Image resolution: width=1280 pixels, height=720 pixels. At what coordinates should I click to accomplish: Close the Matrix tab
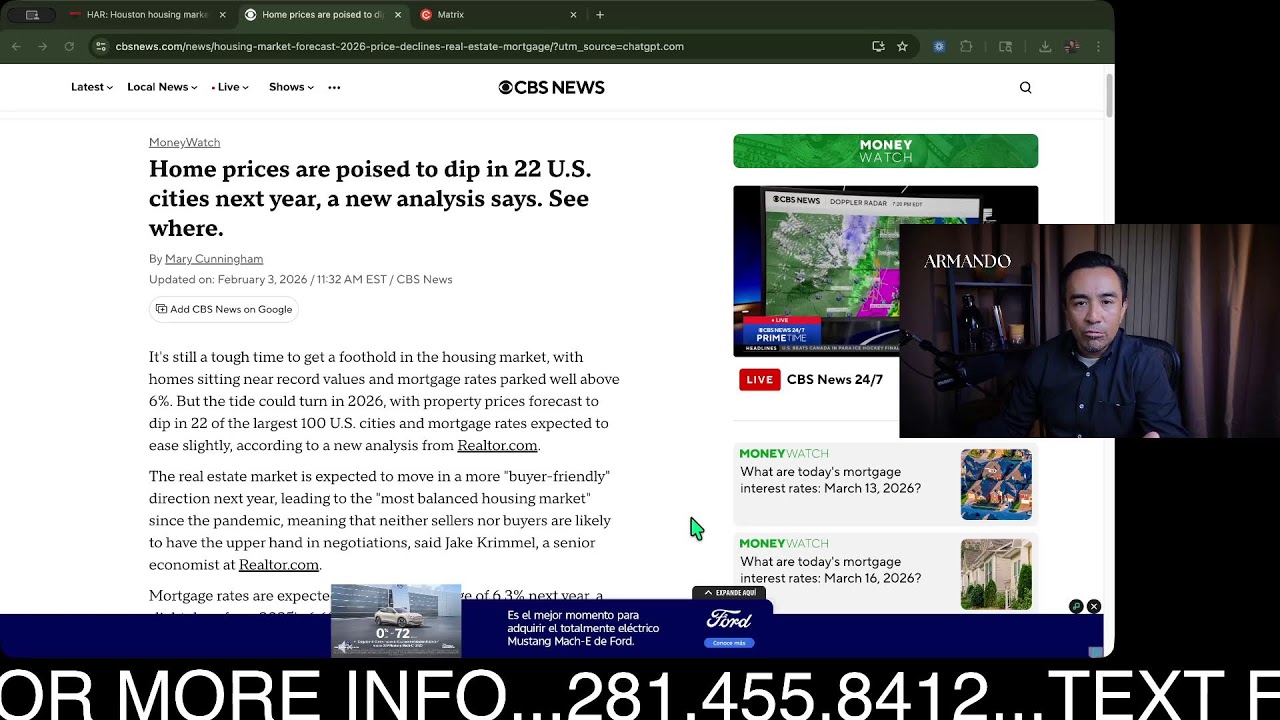coord(573,15)
